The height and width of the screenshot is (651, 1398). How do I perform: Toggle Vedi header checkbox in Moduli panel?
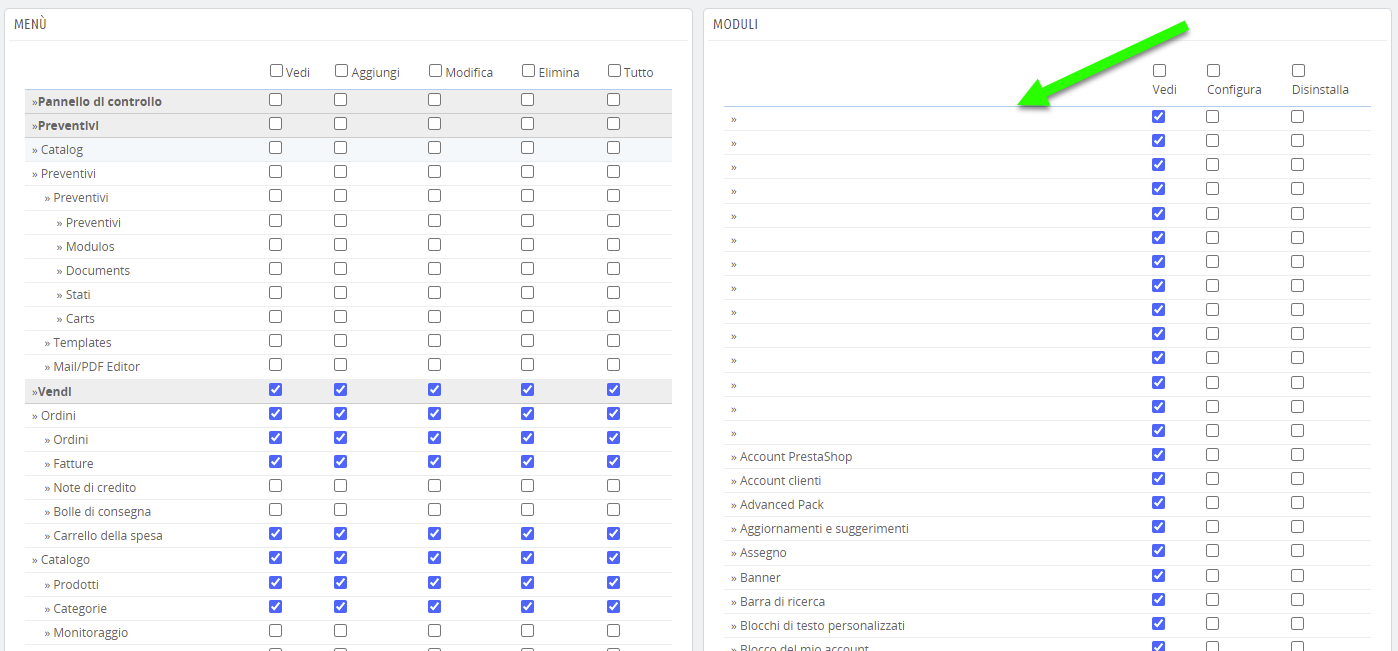(x=1159, y=71)
